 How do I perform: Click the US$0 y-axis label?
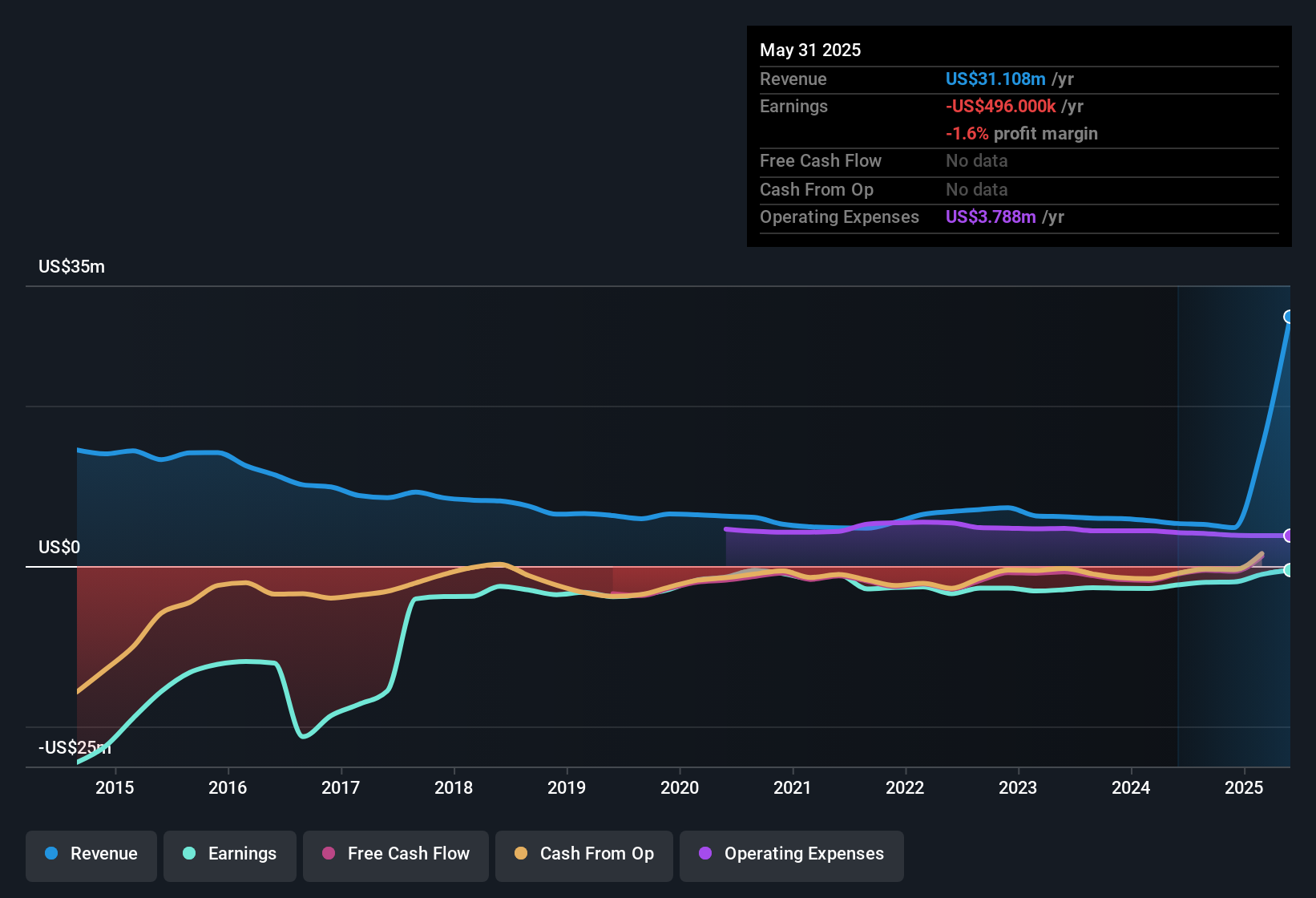pyautogui.click(x=59, y=547)
